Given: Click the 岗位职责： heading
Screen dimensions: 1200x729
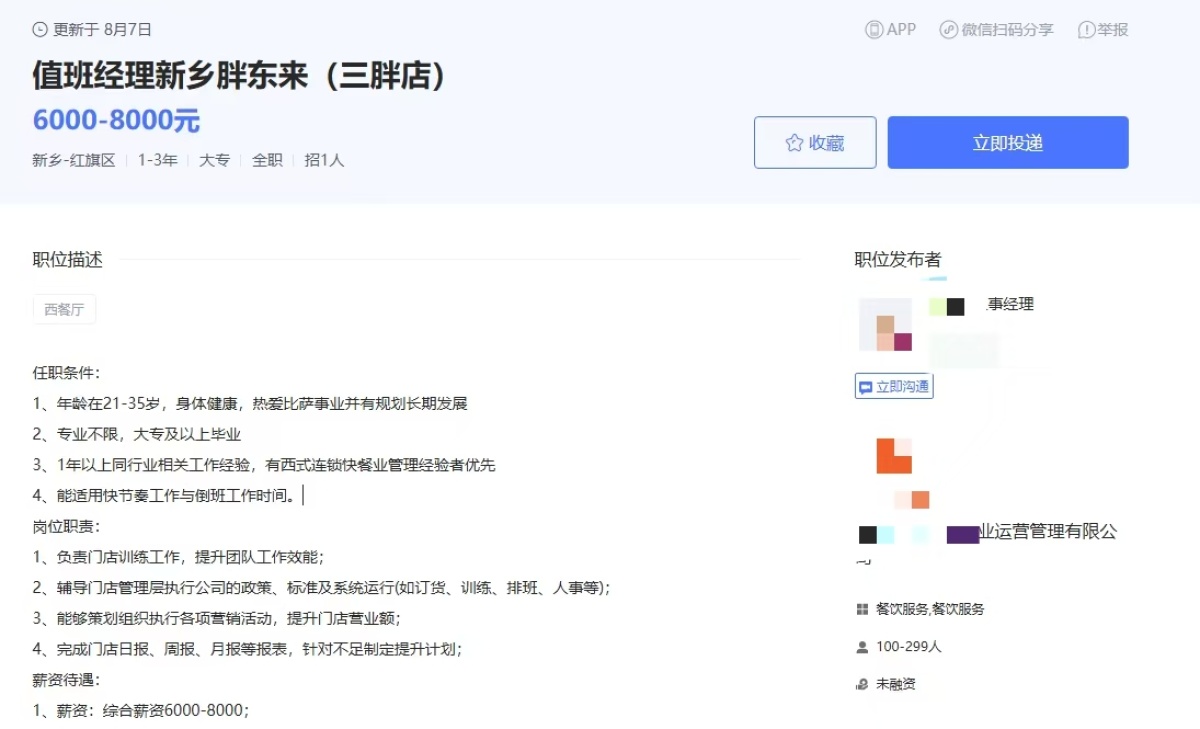Looking at the screenshot, I should pos(67,527).
